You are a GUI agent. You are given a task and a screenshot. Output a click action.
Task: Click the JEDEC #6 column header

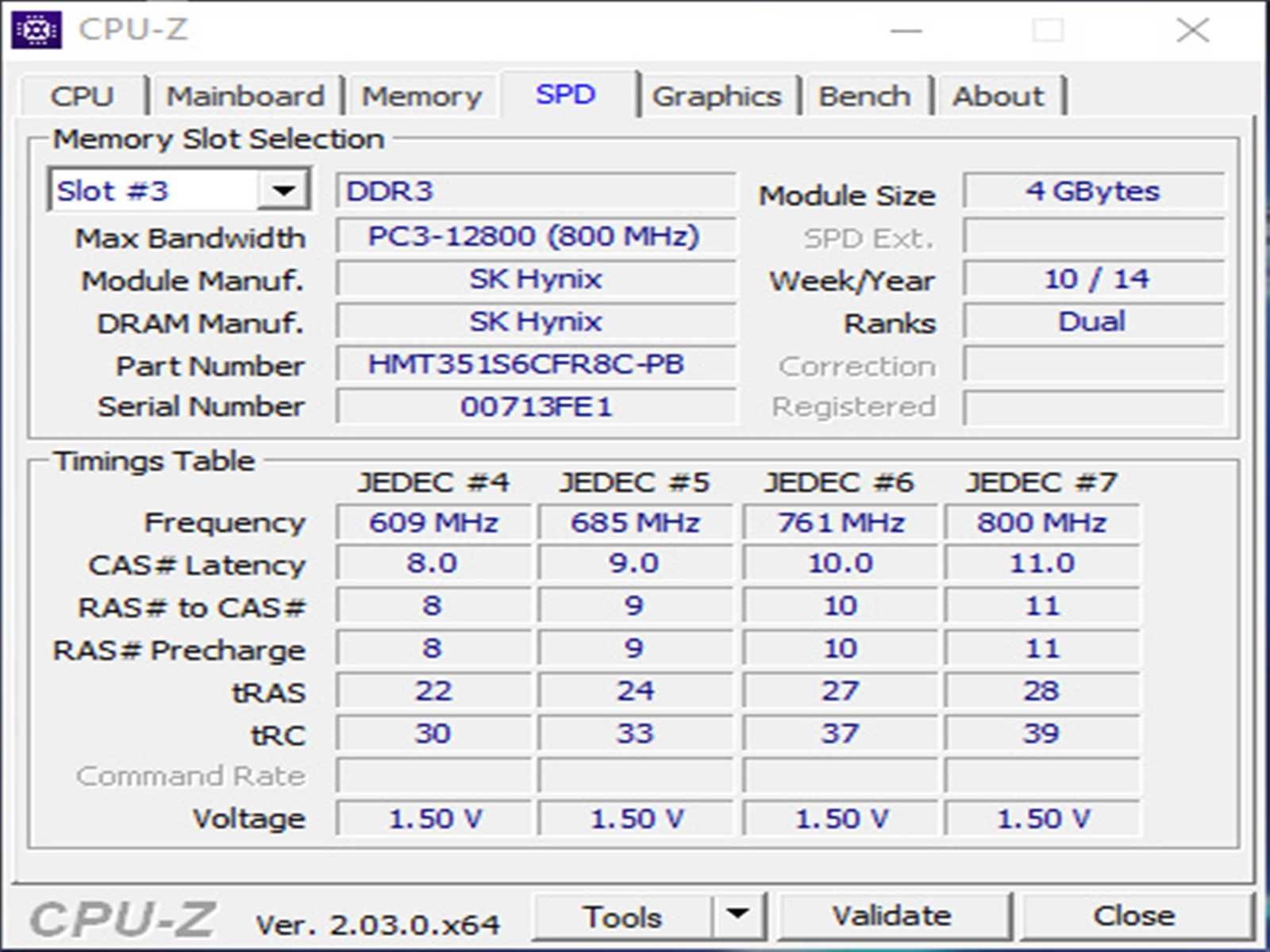tap(838, 482)
